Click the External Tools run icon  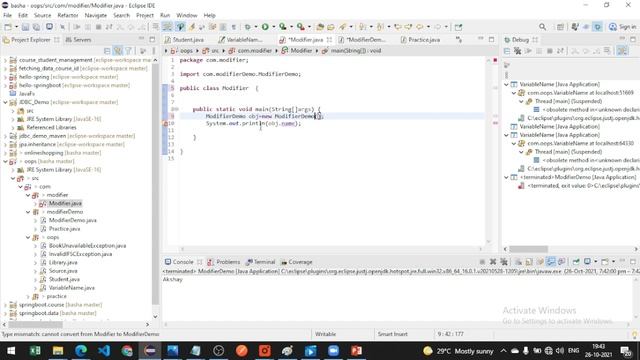(301, 27)
